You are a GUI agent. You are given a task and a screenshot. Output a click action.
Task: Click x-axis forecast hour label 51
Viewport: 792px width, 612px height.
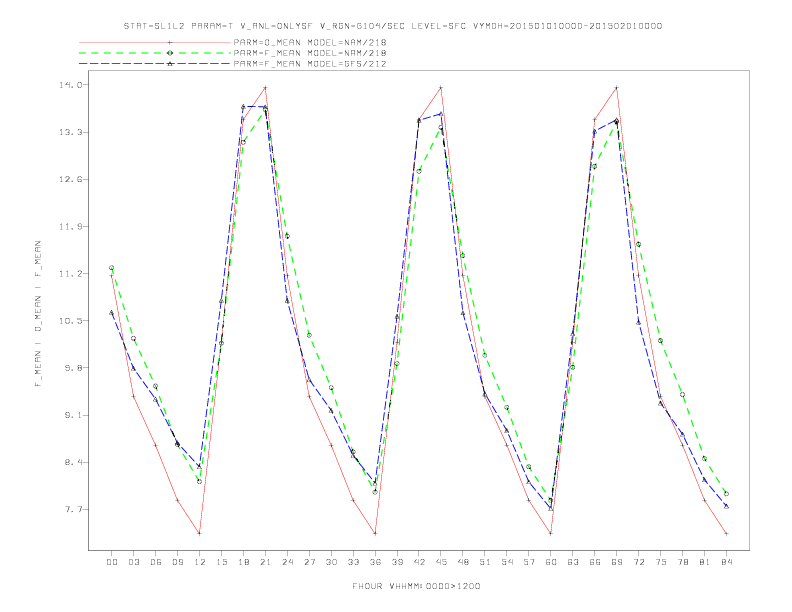coord(485,562)
